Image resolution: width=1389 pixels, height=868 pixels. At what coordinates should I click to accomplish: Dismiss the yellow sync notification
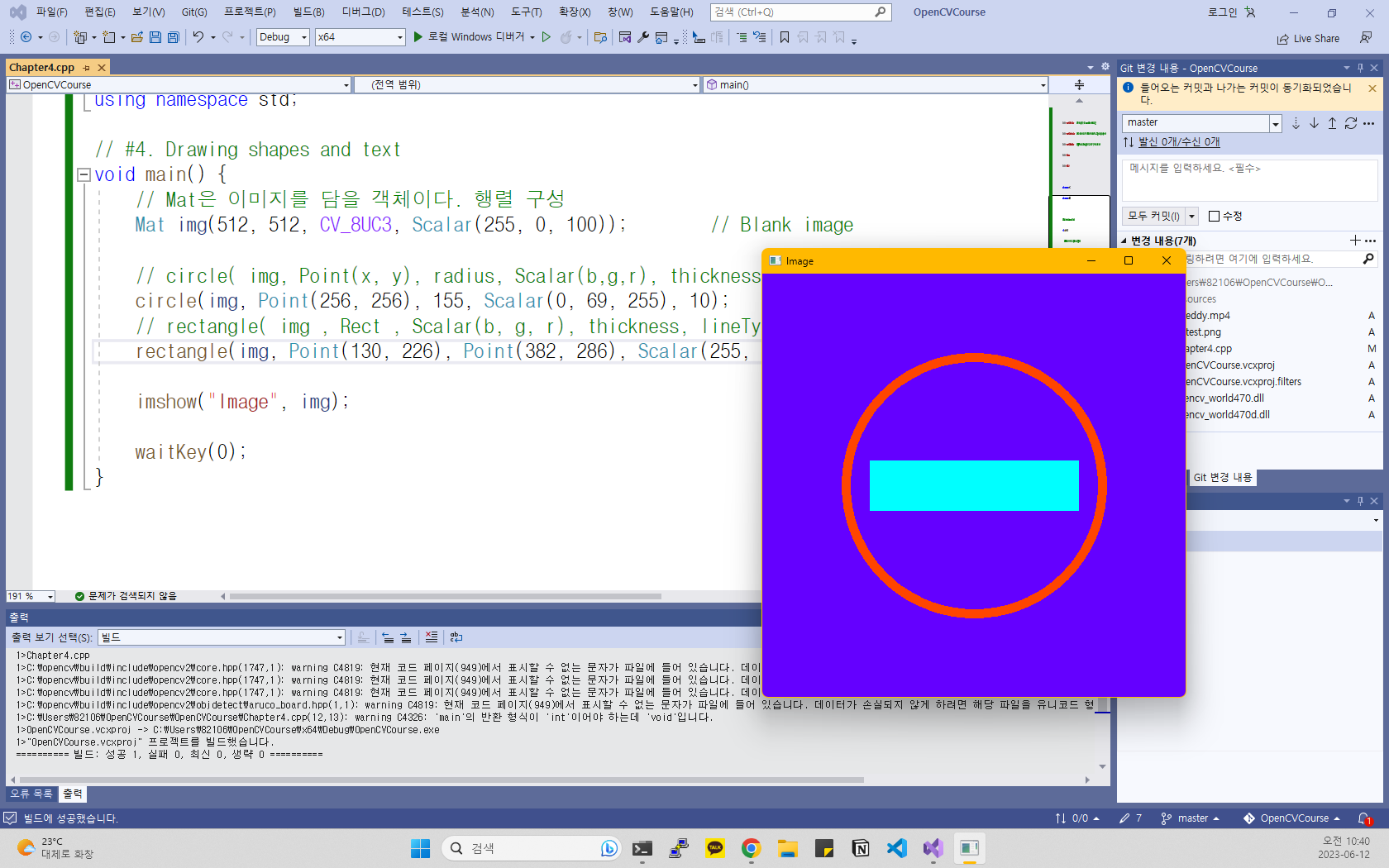point(1372,88)
